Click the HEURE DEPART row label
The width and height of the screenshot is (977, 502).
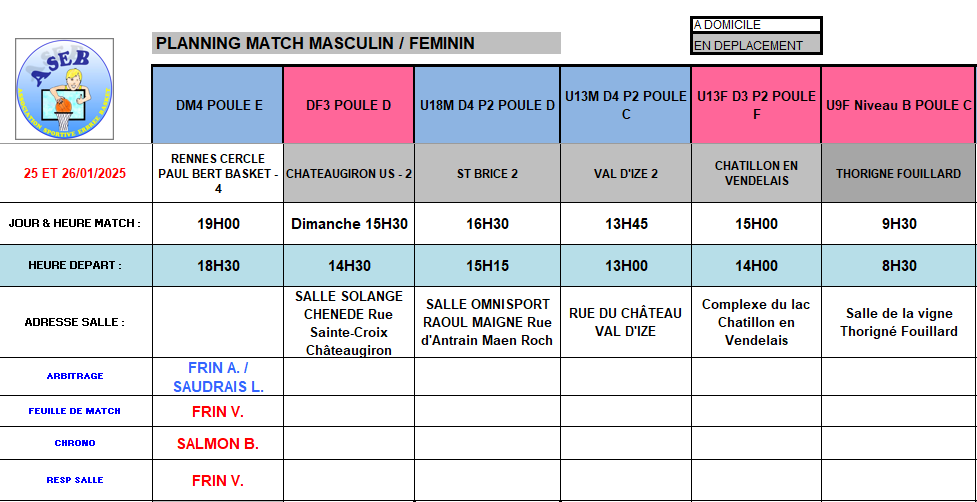point(76,266)
